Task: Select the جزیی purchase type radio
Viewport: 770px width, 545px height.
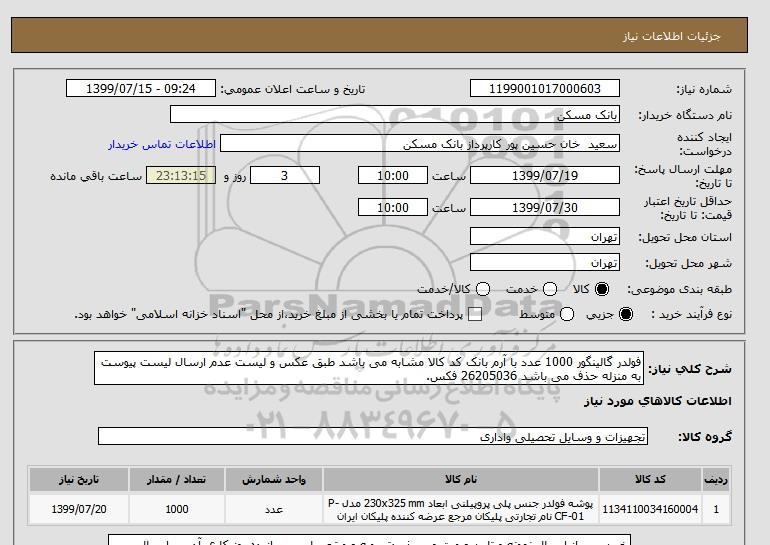Action: (x=626, y=314)
